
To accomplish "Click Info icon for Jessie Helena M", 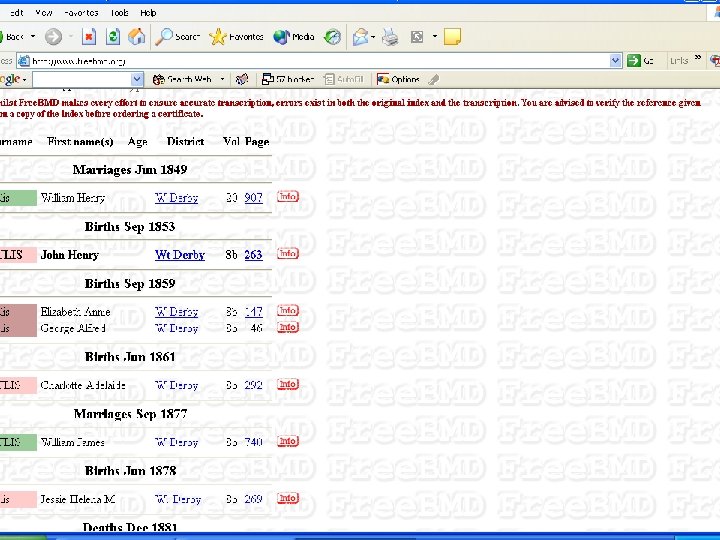I will (288, 498).
